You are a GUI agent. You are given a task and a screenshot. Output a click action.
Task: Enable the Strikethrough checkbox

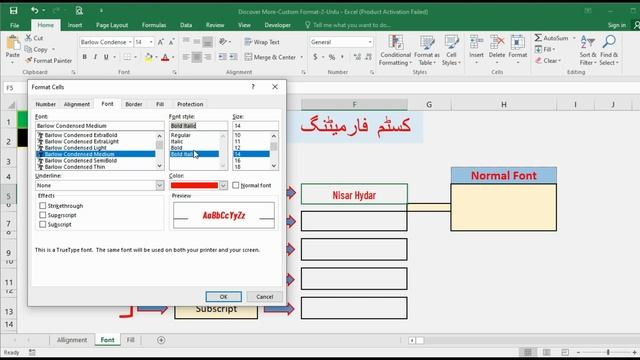[42, 206]
